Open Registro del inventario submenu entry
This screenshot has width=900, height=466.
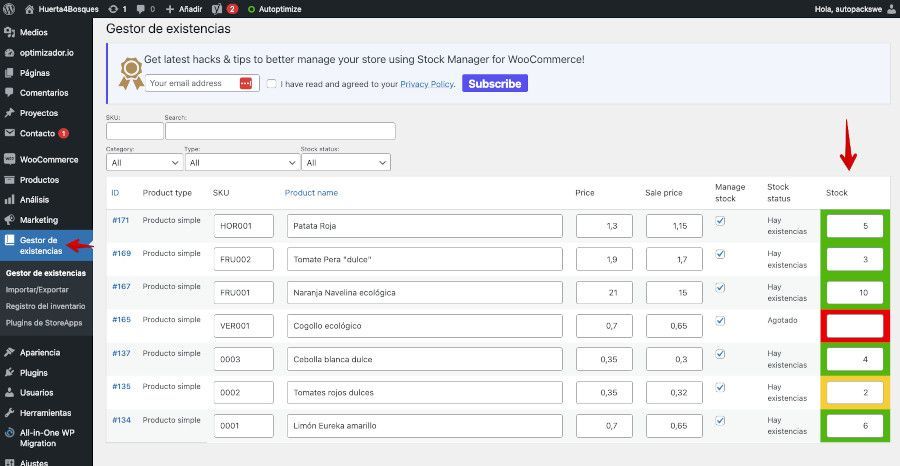(x=46, y=306)
